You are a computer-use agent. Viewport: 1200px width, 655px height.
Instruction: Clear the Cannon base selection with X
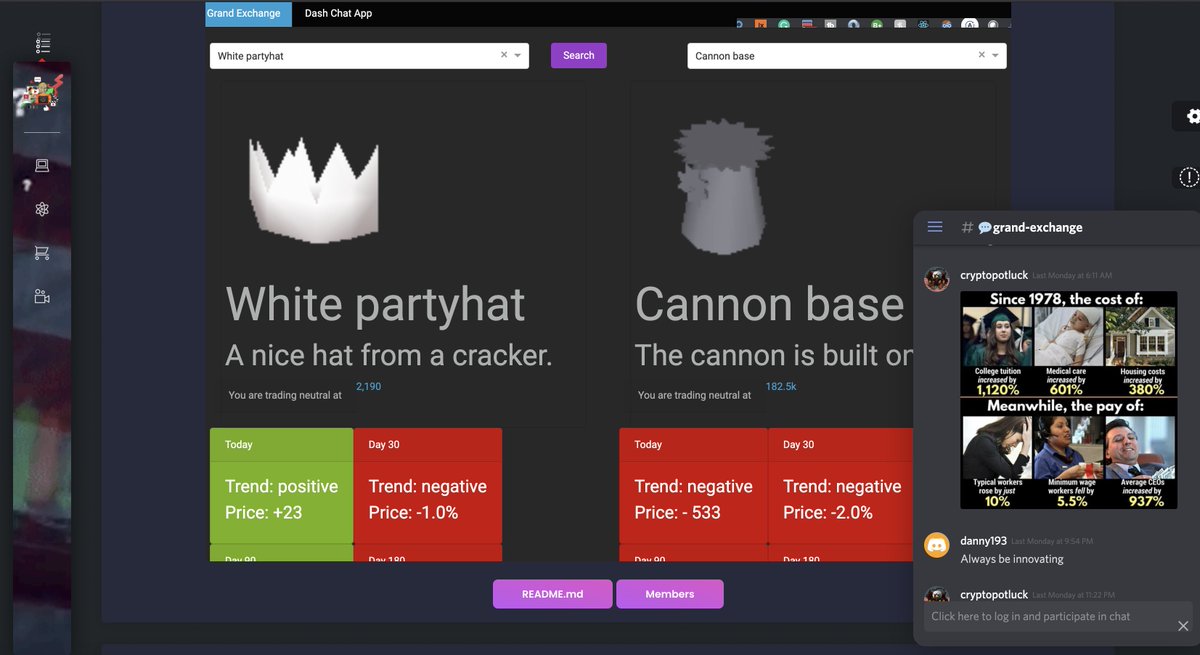point(981,55)
